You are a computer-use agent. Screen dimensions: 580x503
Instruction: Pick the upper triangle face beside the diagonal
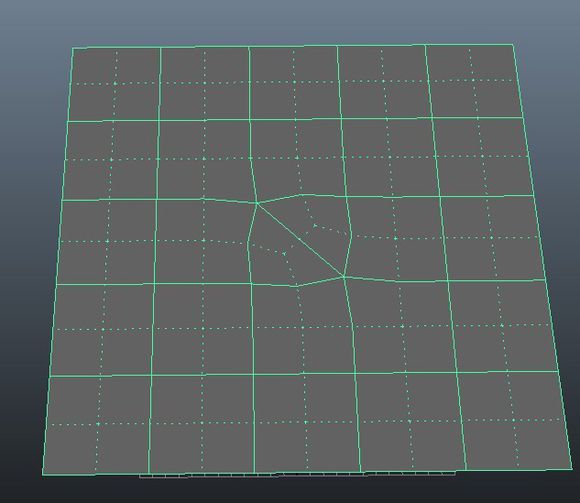tap(314, 225)
